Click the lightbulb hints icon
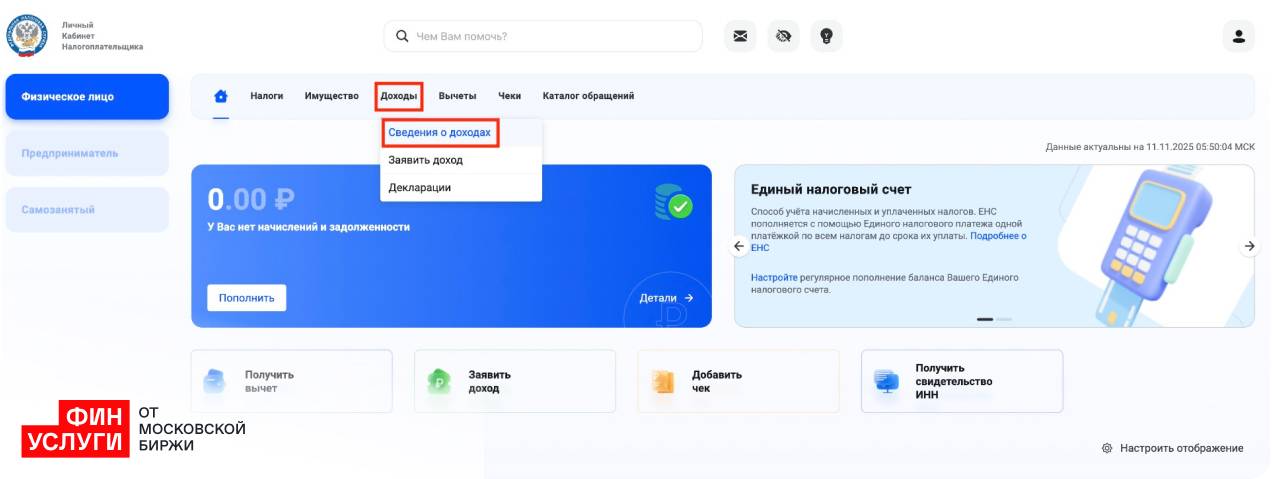The width and height of the screenshot is (1272, 479). [826, 37]
